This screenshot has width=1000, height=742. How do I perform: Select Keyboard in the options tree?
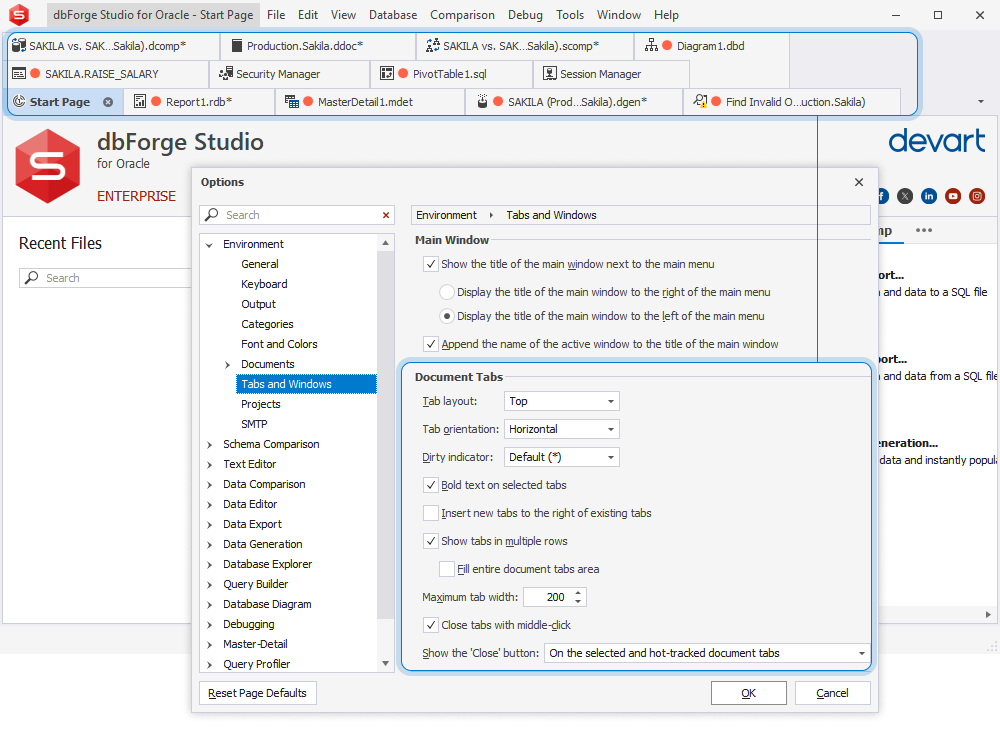264,284
